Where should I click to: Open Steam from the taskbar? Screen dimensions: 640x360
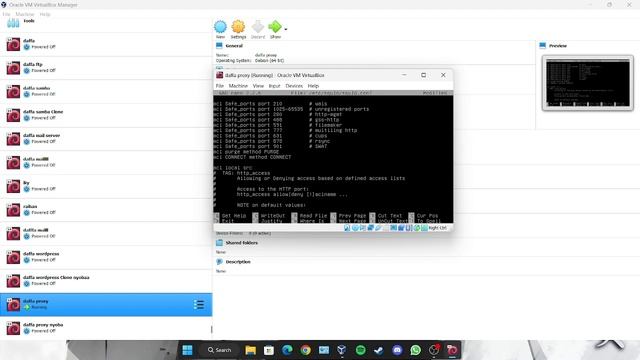[x=378, y=350]
